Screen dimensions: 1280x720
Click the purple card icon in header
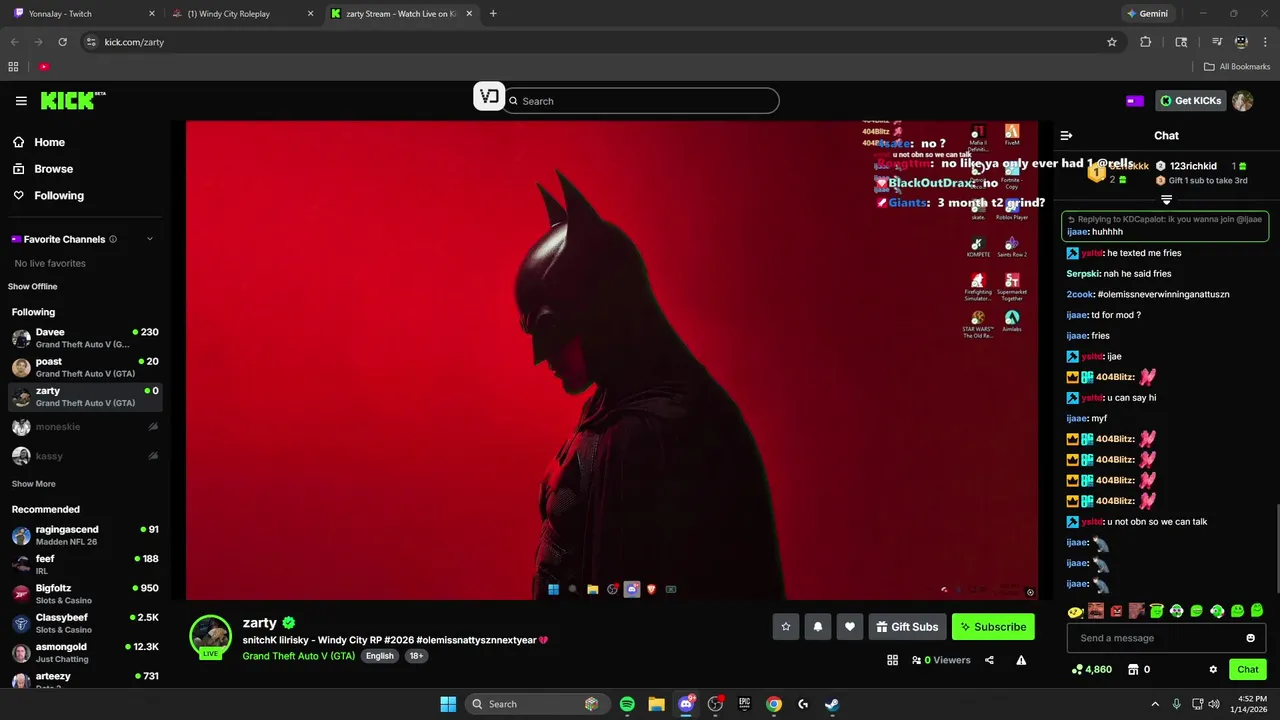(x=1135, y=100)
